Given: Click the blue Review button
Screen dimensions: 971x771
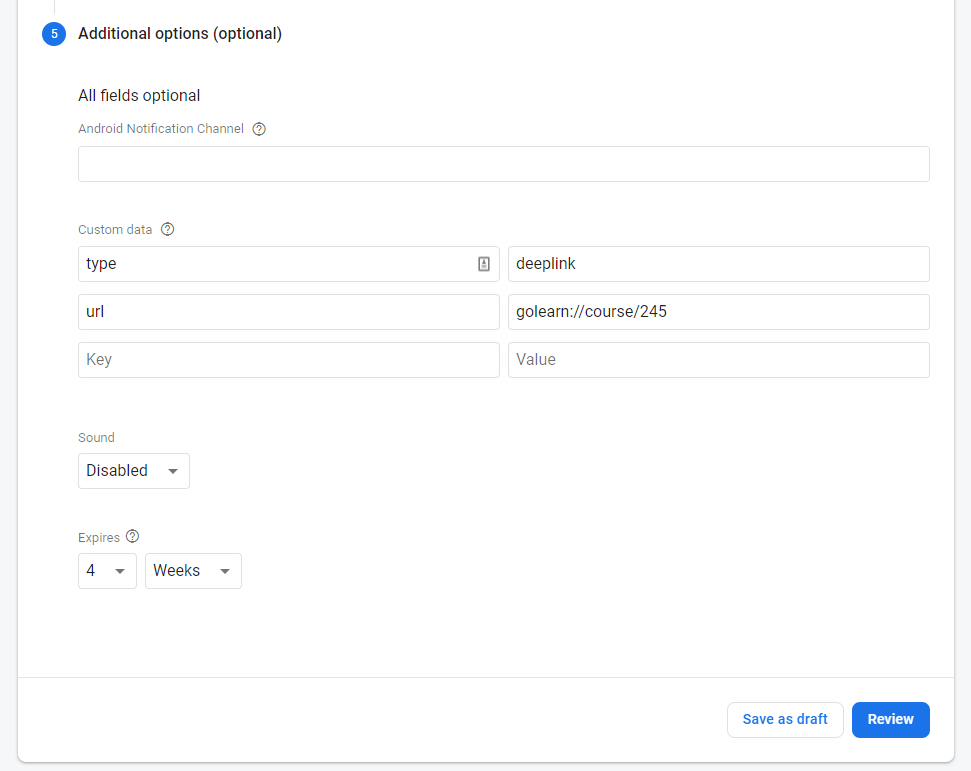Looking at the screenshot, I should point(890,719).
